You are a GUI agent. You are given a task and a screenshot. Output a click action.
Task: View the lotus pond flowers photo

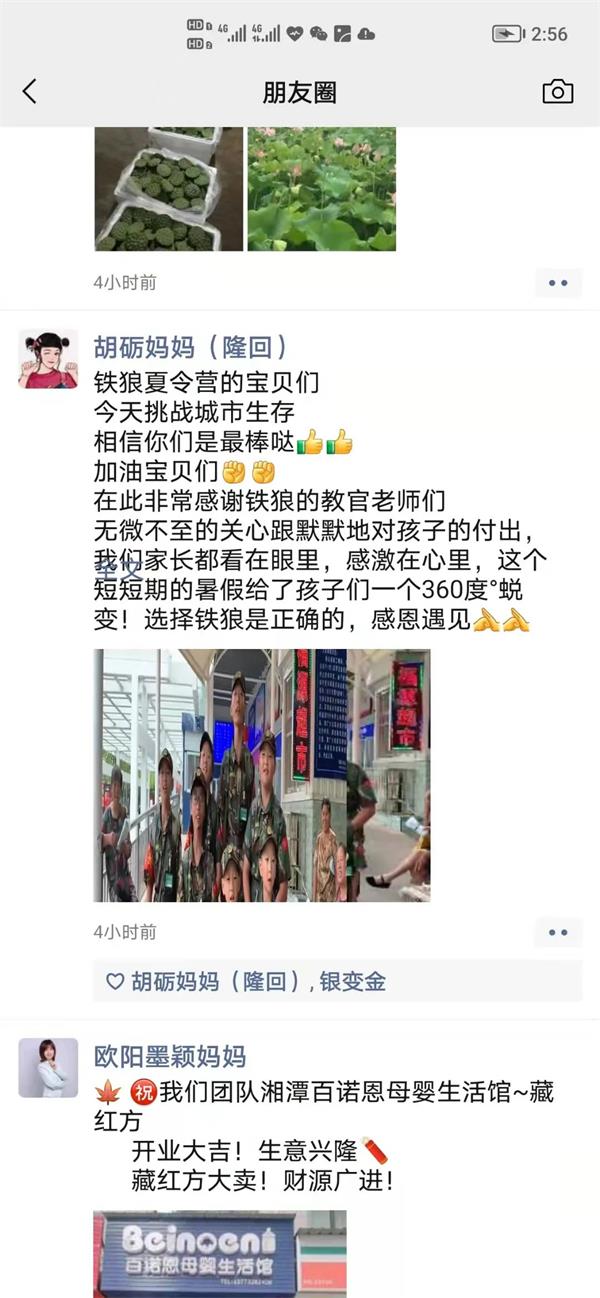point(322,189)
